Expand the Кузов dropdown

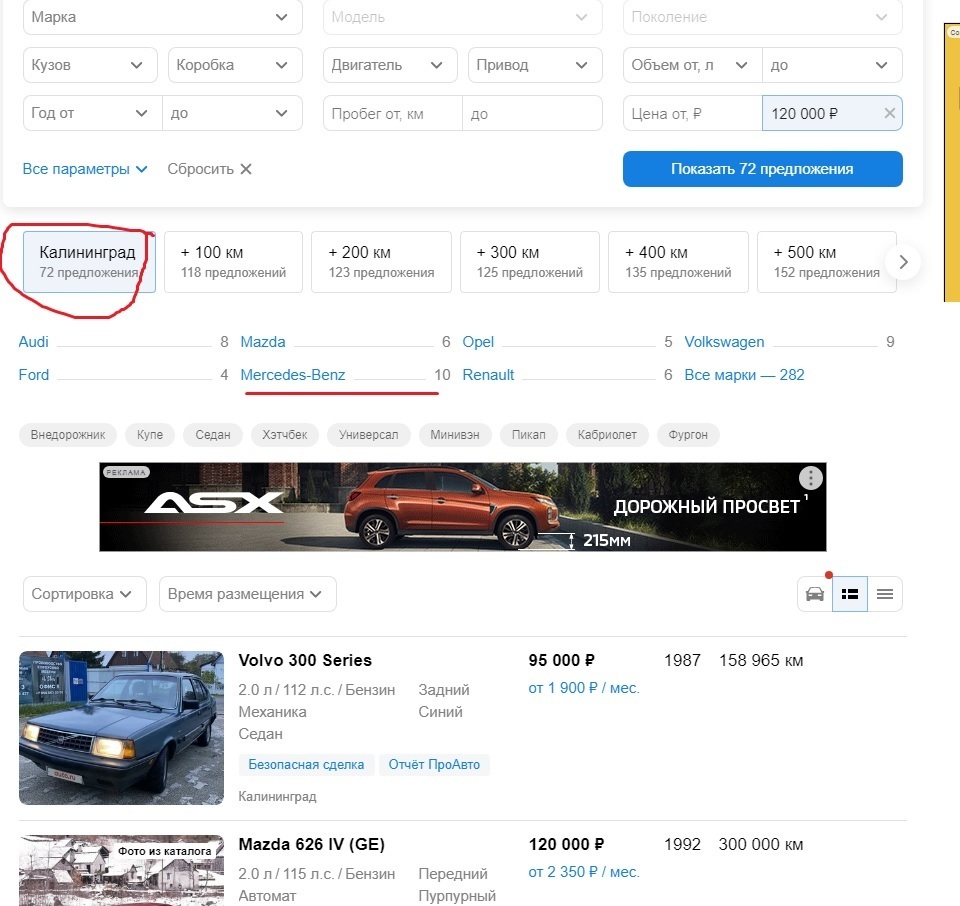pyautogui.click(x=90, y=65)
